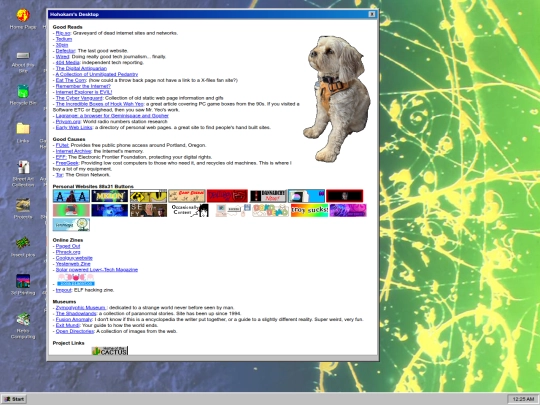Open A Collection of Unmitigated Pedantry link
540x405 pixels.
pos(97,74)
